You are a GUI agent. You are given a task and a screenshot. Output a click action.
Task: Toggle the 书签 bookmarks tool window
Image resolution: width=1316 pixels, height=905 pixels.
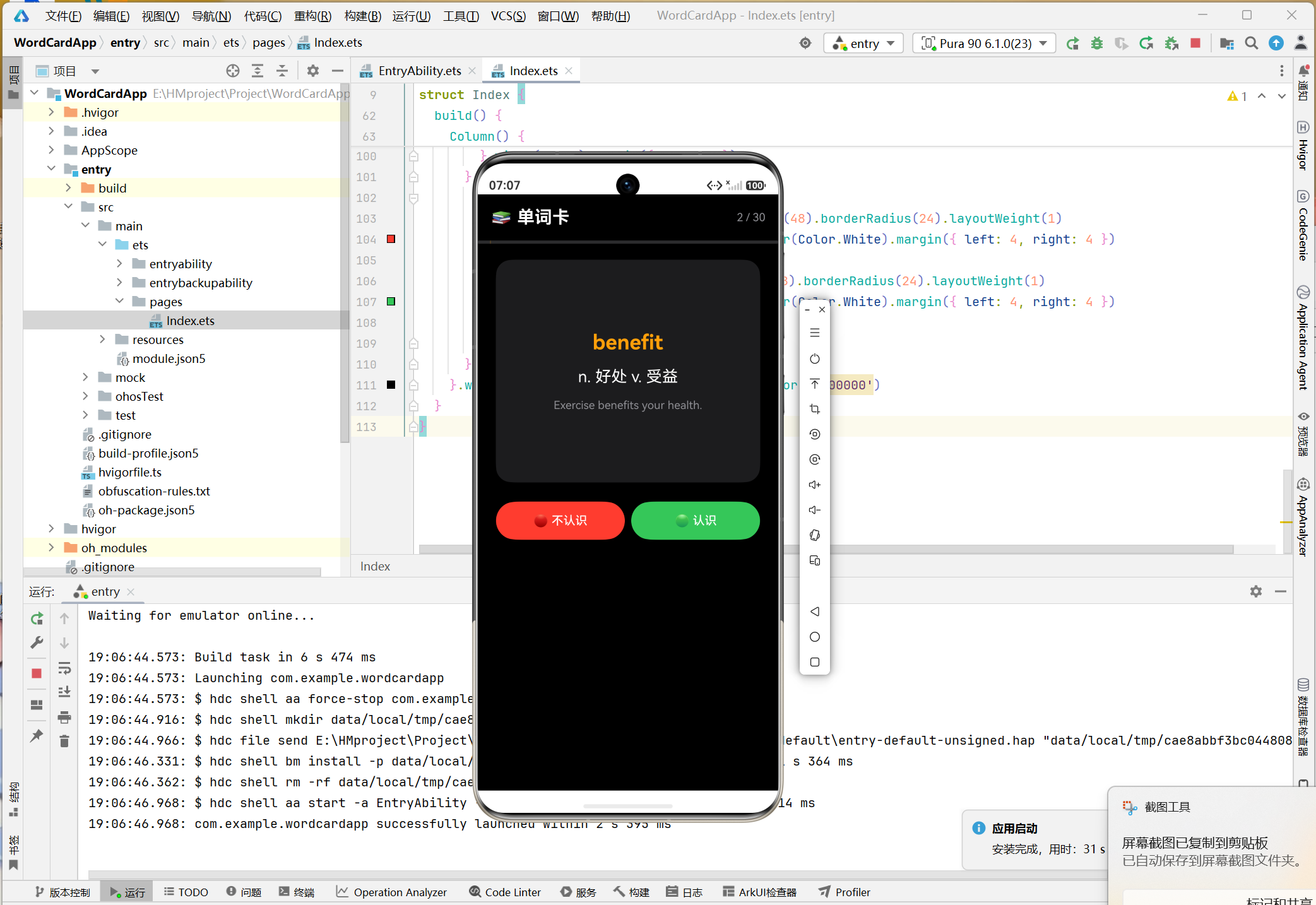coord(14,853)
